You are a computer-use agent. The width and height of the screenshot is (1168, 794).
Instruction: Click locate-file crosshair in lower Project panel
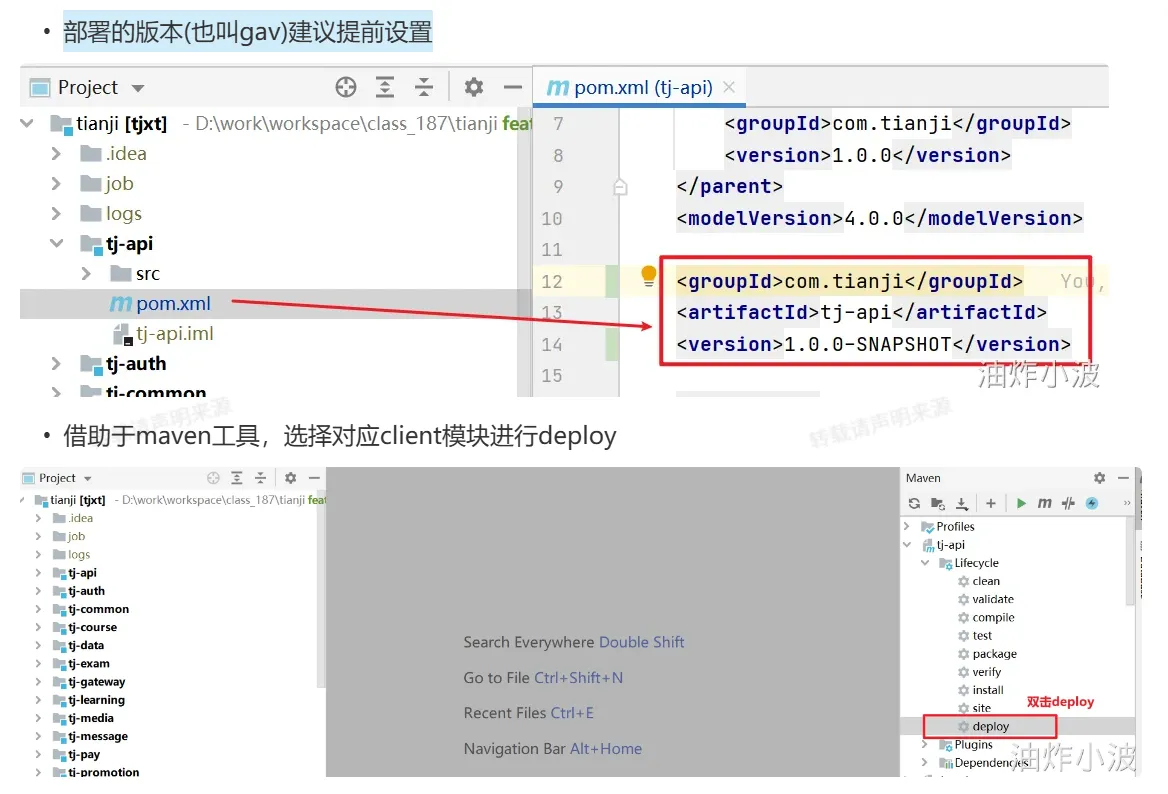click(x=213, y=477)
